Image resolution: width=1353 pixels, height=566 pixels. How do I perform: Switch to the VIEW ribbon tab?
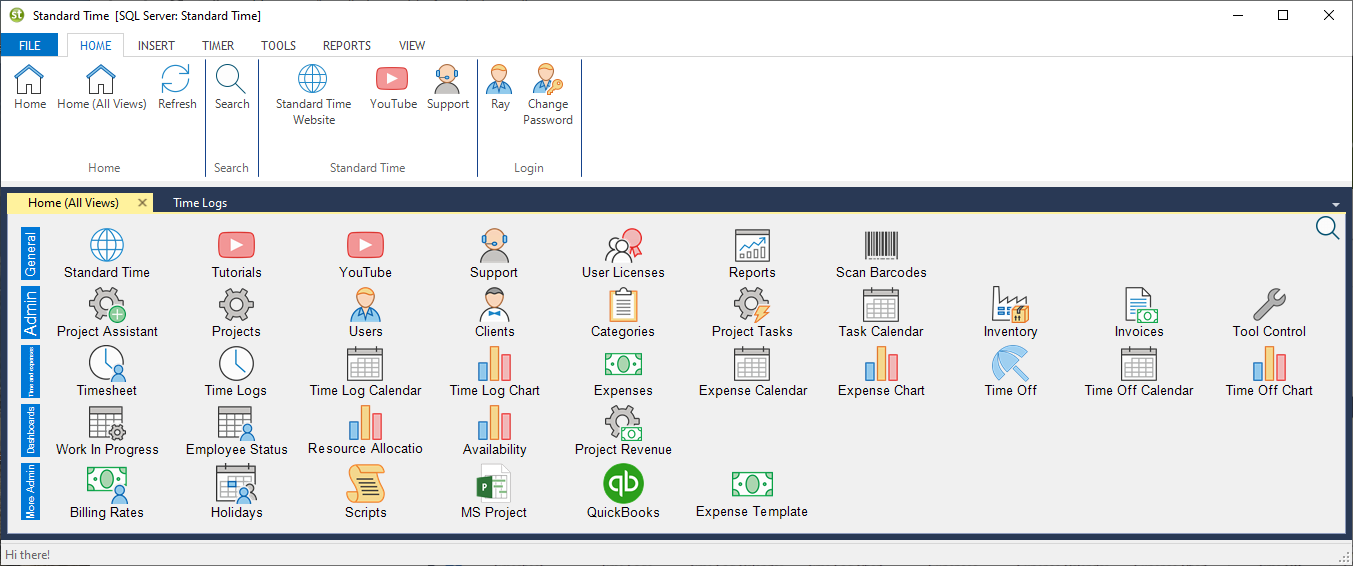412,45
